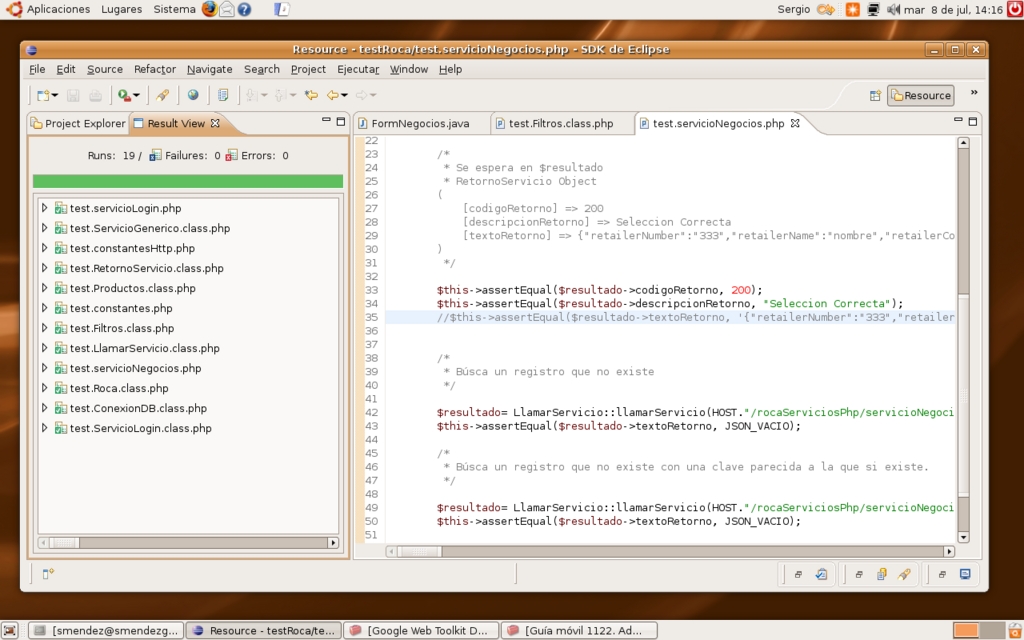This screenshot has width=1024, height=640.
Task: Open the External Tools dropdown arrow
Action: pos(137,96)
